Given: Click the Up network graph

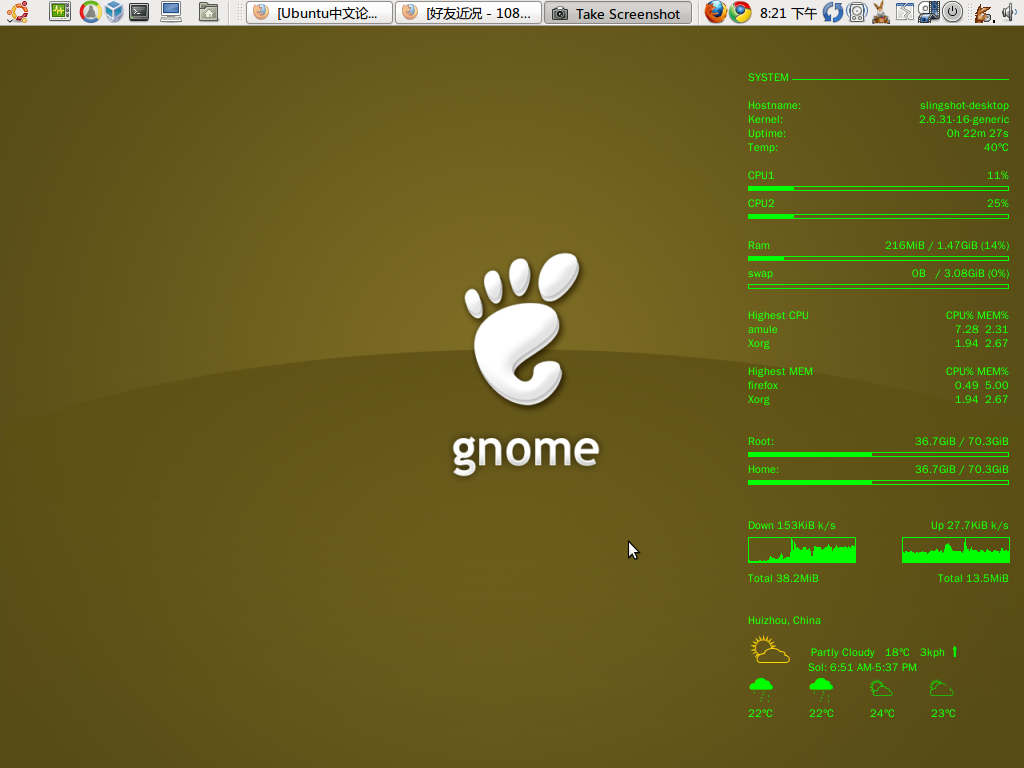Looking at the screenshot, I should pyautogui.click(x=955, y=550).
